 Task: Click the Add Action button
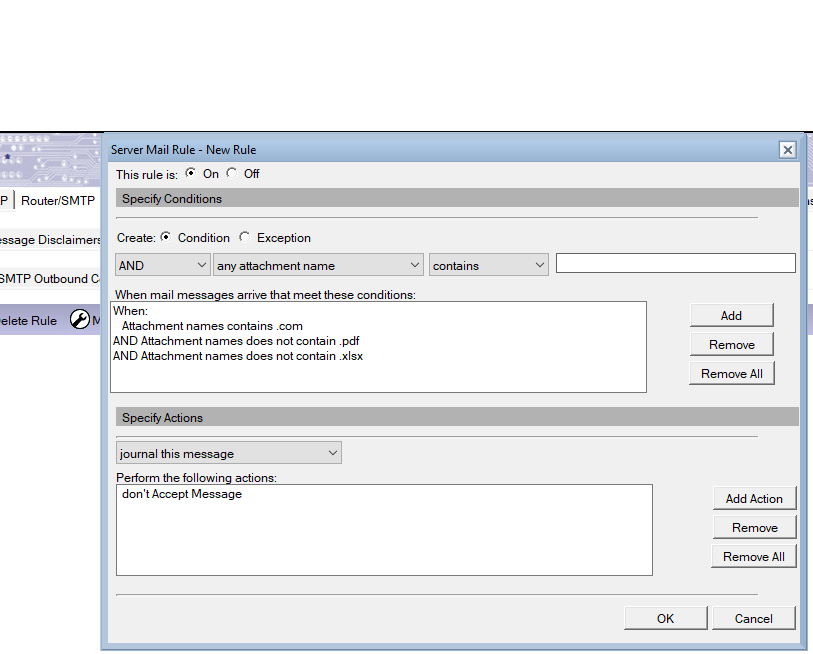point(754,498)
